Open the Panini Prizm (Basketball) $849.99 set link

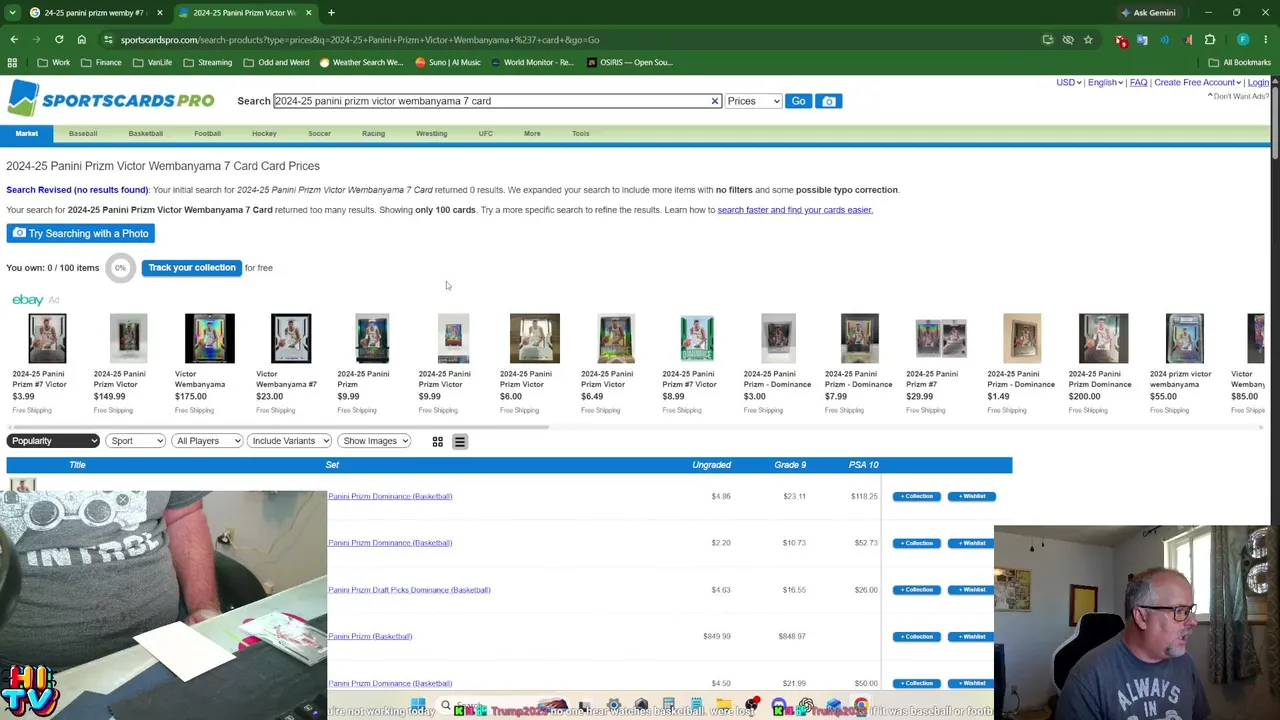[370, 637]
